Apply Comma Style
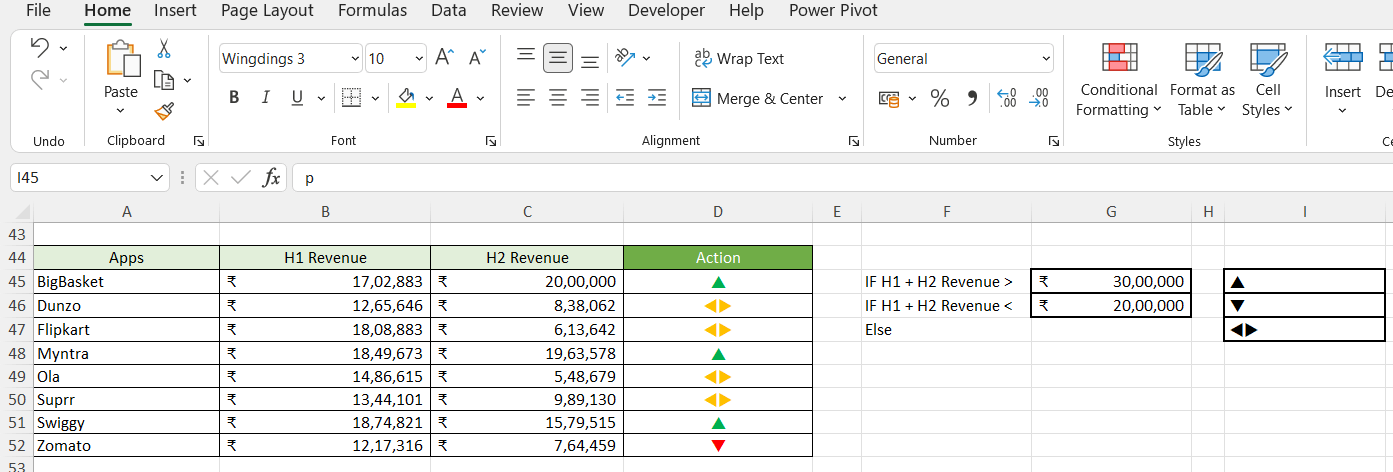The height and width of the screenshot is (472, 1393). [971, 98]
